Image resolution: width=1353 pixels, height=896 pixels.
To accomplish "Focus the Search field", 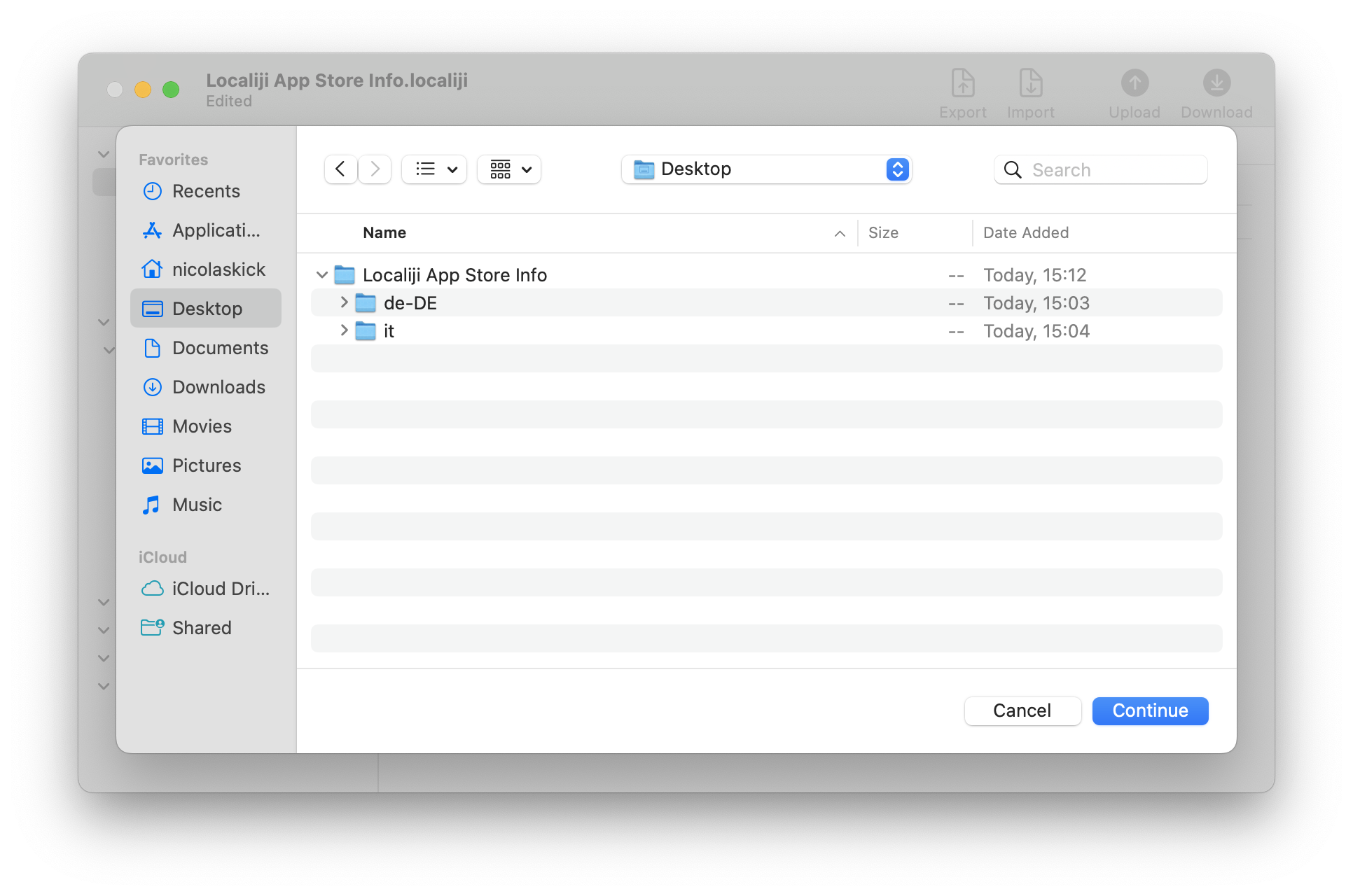I will (1100, 170).
